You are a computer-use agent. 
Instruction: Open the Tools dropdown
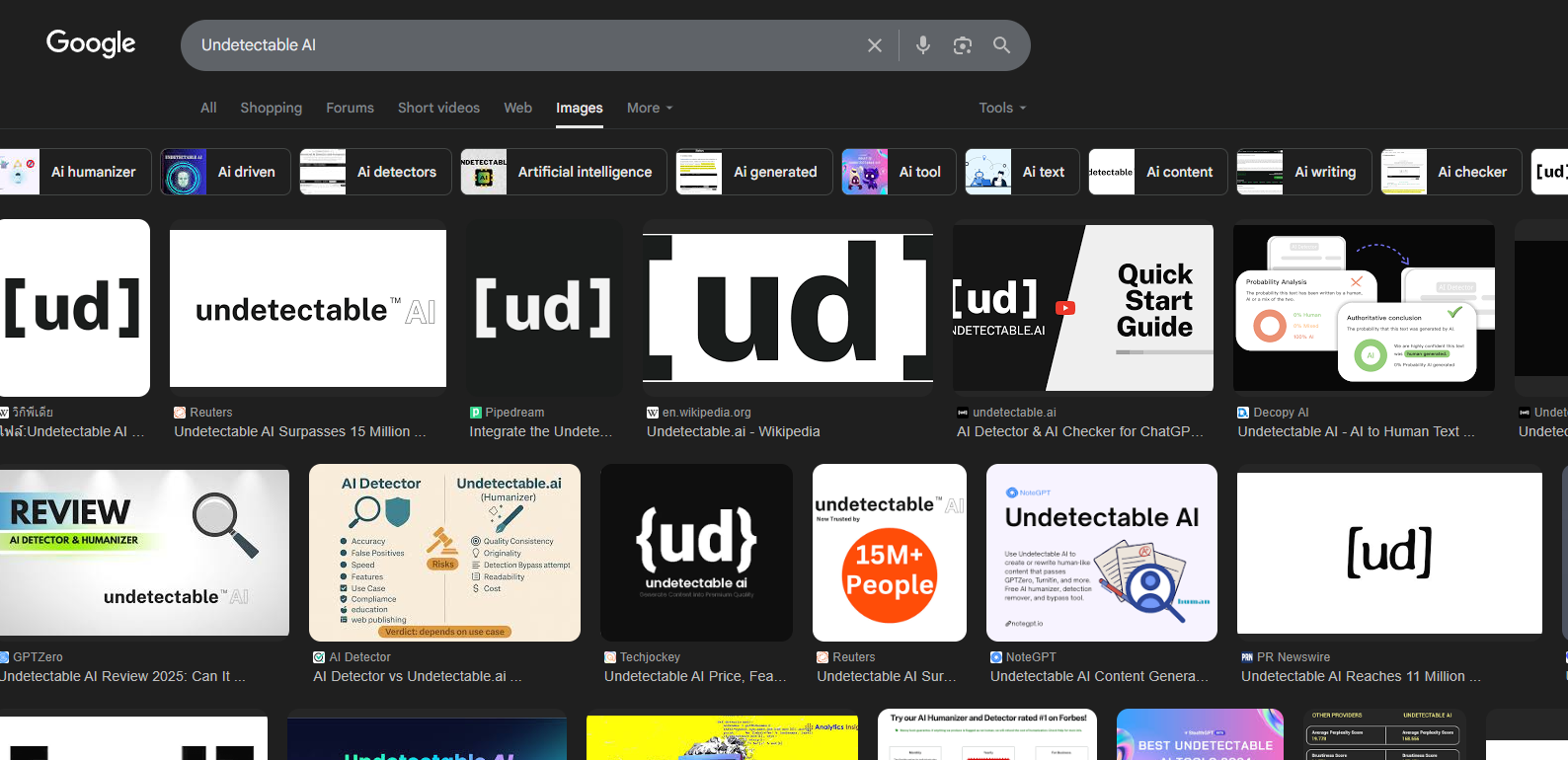point(1002,108)
